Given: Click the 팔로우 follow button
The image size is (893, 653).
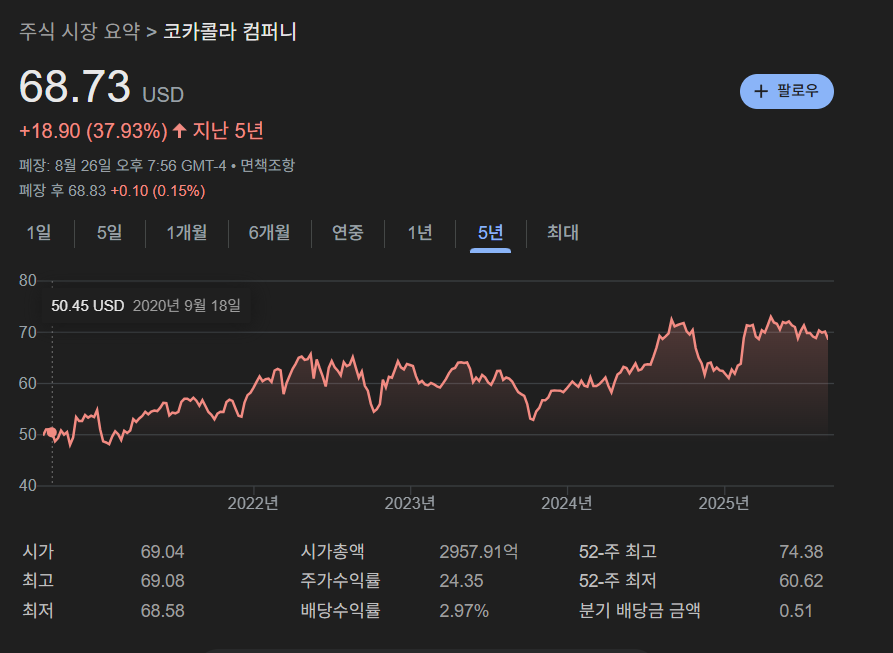Looking at the screenshot, I should pos(787,91).
